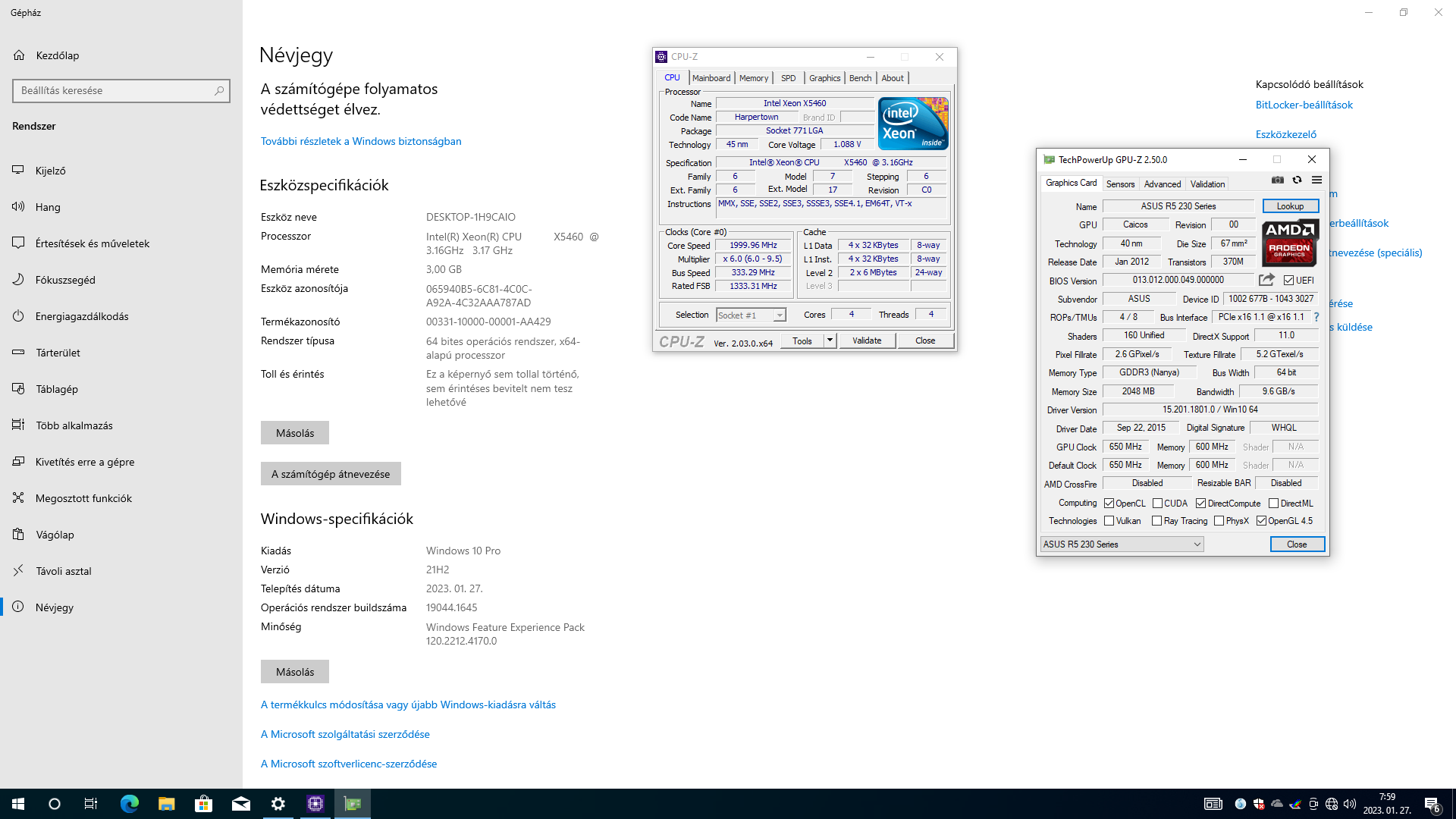
Task: Expand the CPU-Z Tools dropdown arrow
Action: click(x=830, y=340)
